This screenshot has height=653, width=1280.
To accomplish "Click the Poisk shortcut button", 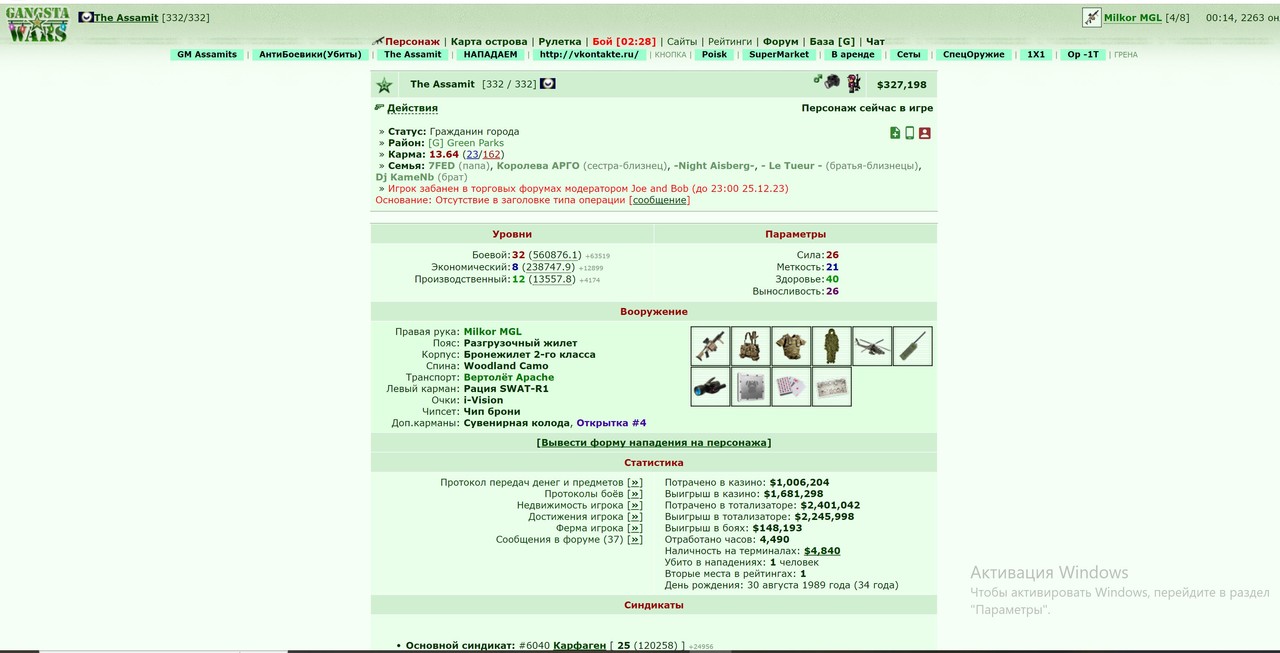I will coord(714,55).
